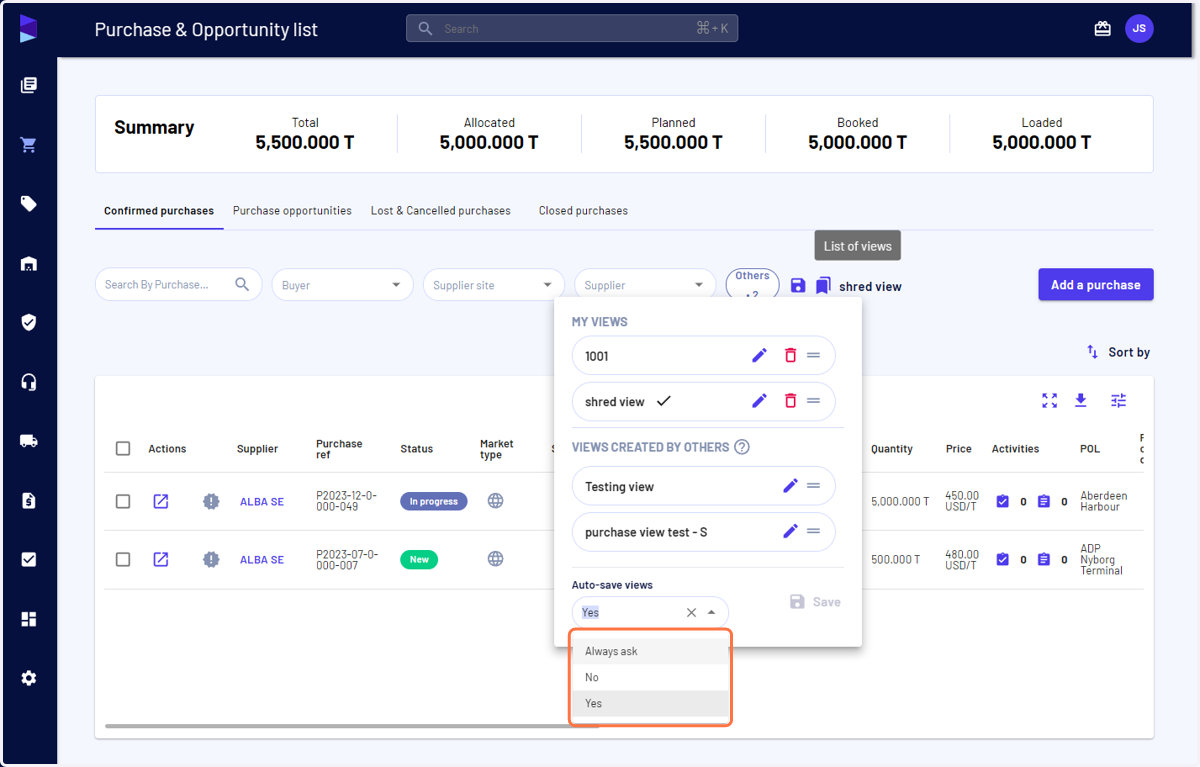Click the download table icon
The height and width of the screenshot is (767, 1200).
[x=1081, y=401]
